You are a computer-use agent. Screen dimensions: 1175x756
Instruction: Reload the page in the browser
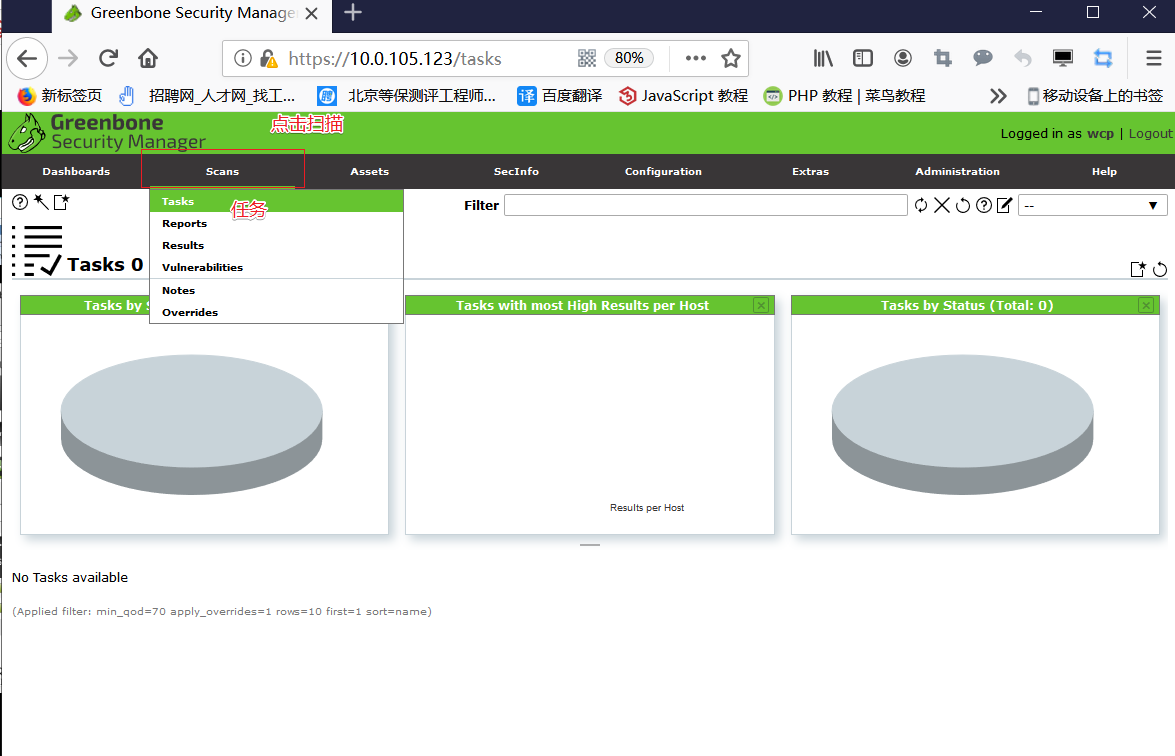click(109, 58)
